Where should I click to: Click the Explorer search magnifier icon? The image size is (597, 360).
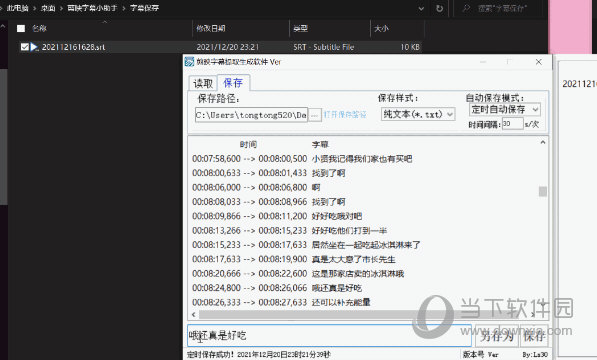pyautogui.click(x=466, y=8)
